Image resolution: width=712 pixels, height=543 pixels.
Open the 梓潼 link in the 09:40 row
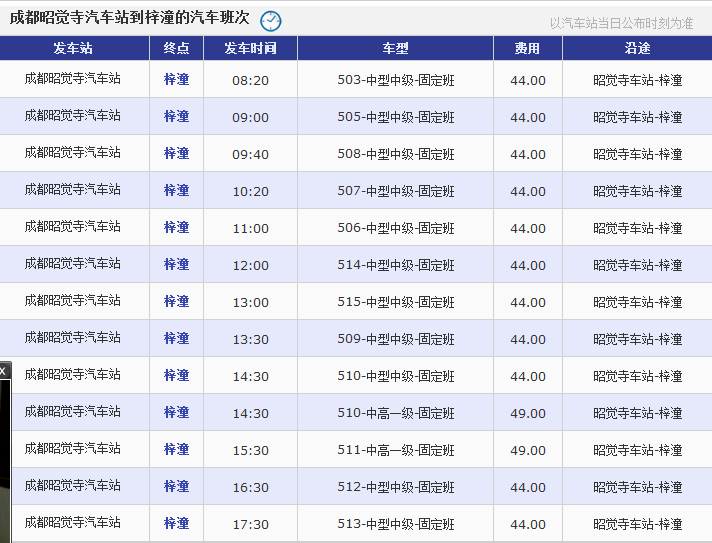point(177,153)
